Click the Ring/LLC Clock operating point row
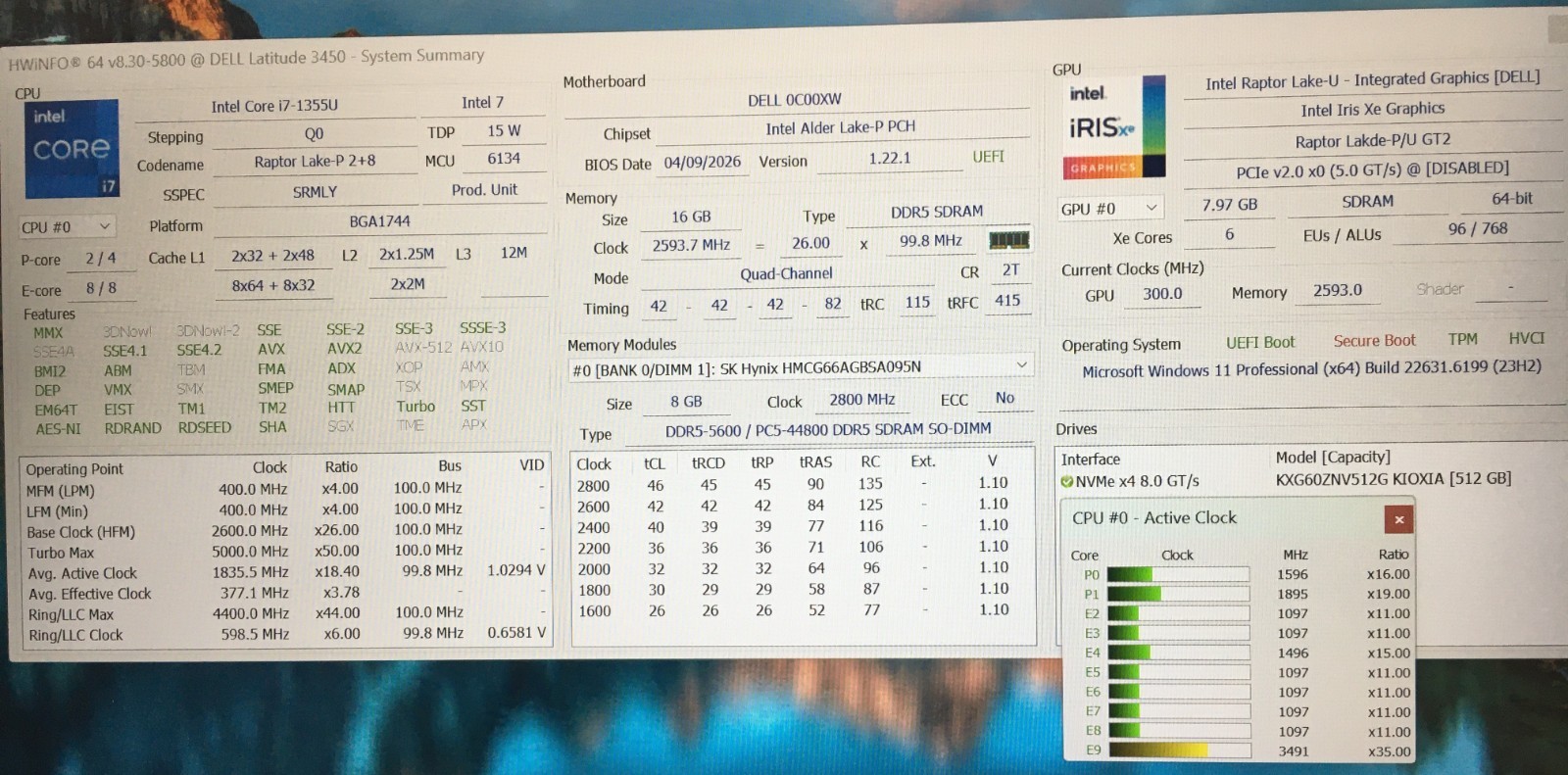 click(285, 634)
